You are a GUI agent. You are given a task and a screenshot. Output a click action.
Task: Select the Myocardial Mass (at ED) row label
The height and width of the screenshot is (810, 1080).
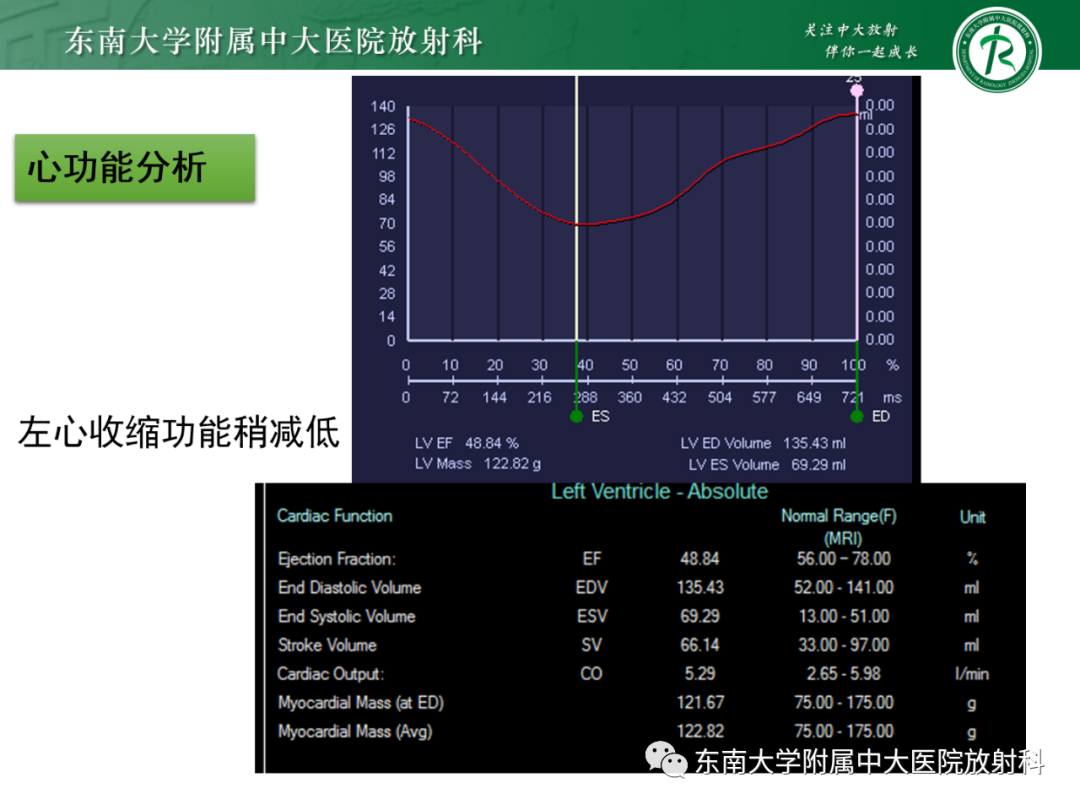(x=361, y=703)
